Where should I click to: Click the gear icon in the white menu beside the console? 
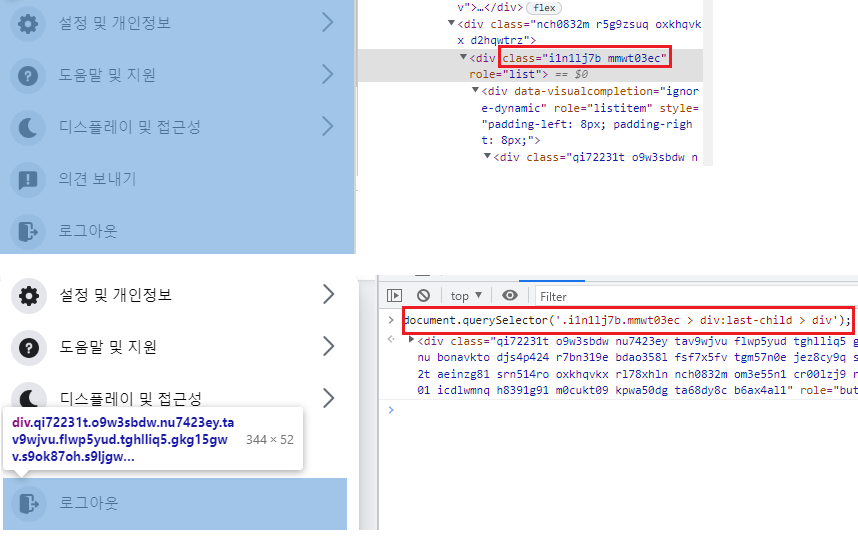pos(29,295)
